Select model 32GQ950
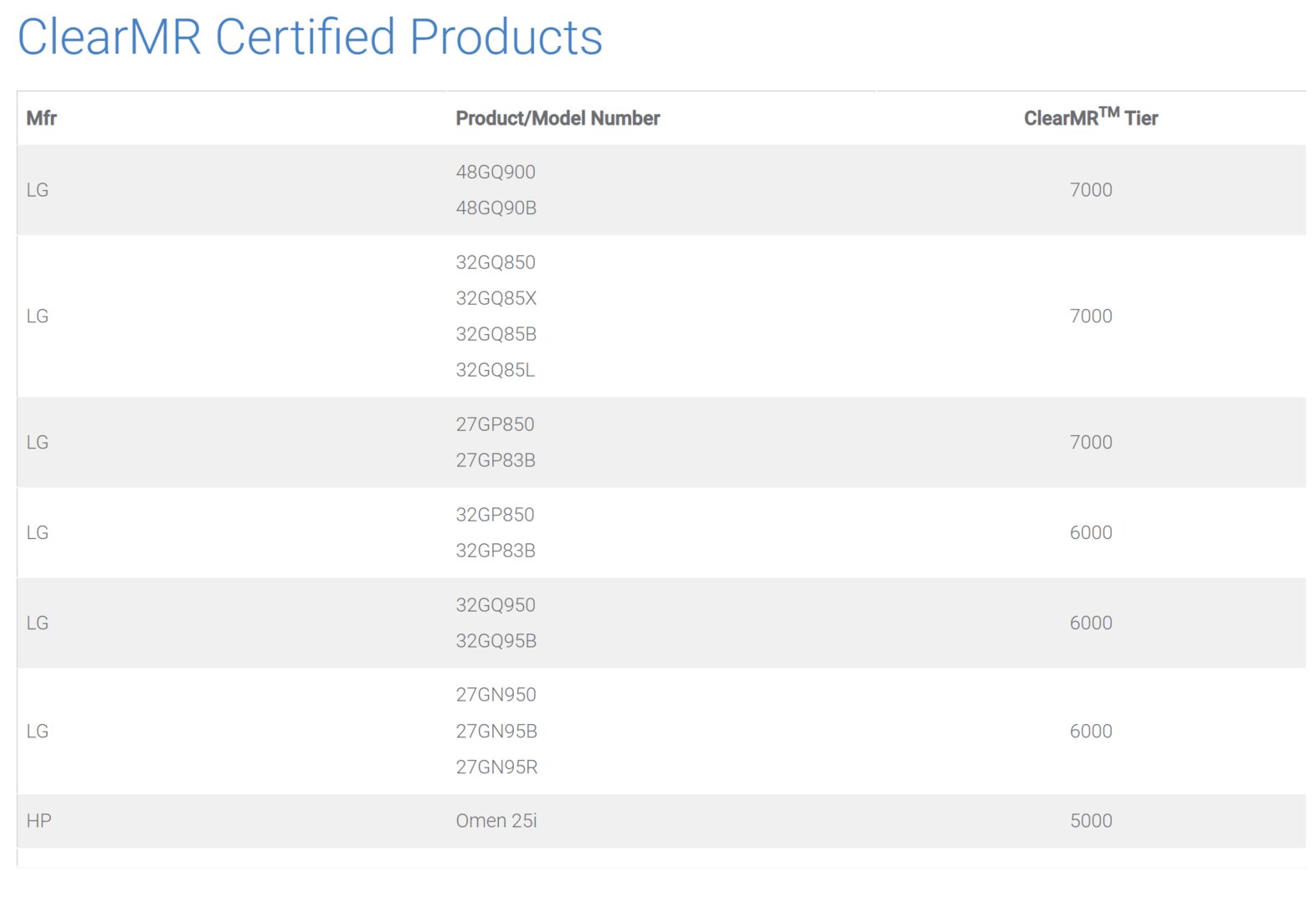Screen dimensions: 1316x904 pos(496,605)
